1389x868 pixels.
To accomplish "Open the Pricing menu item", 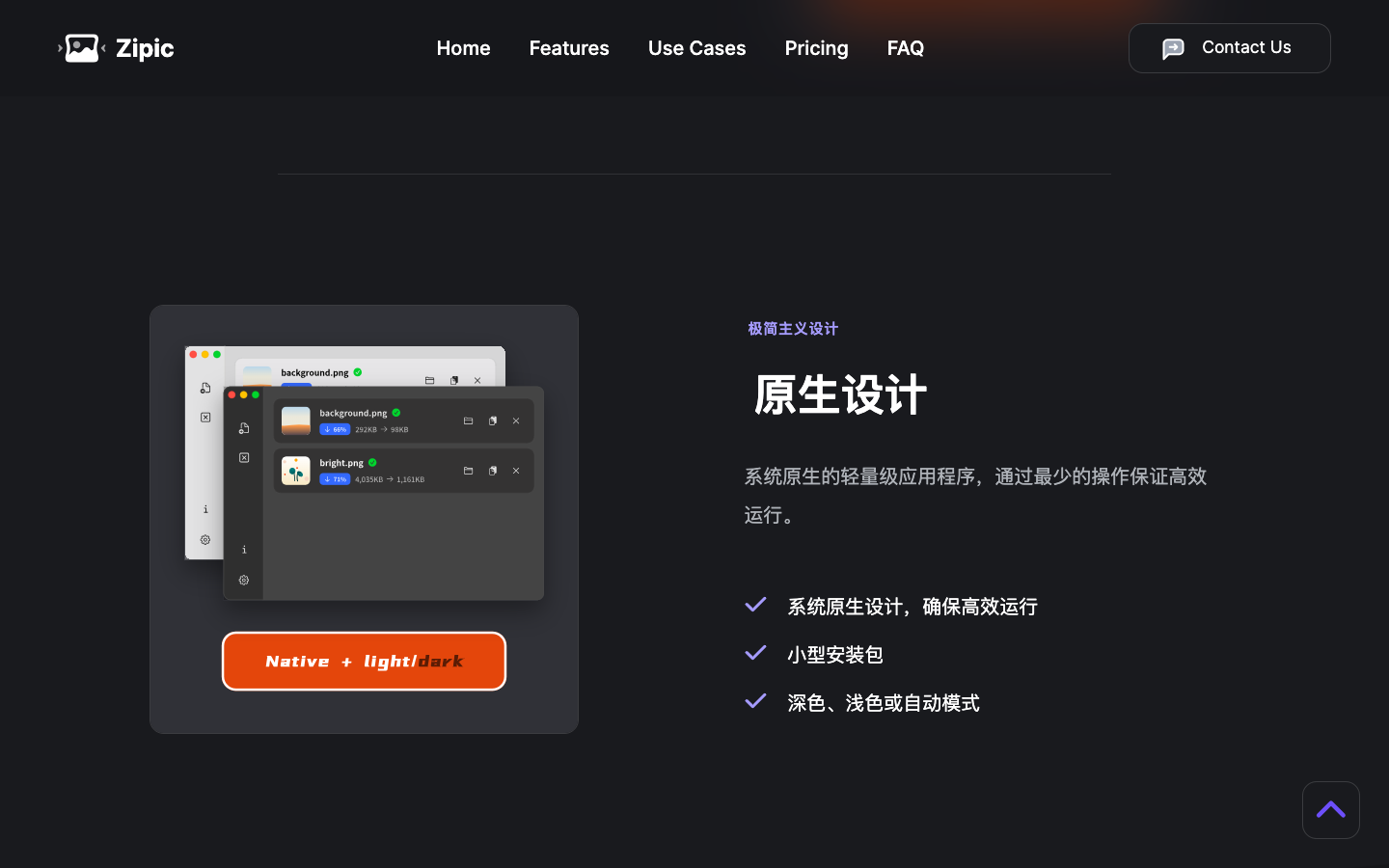I will coord(816,48).
